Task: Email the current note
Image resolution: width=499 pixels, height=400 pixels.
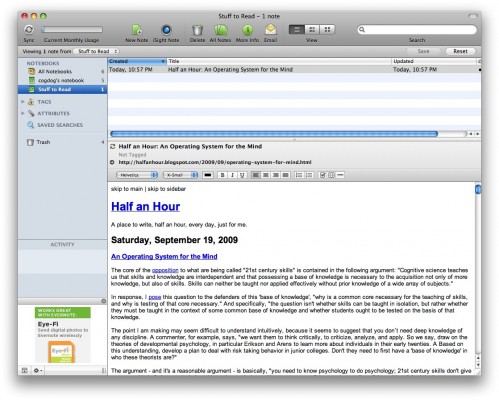Action: [271, 30]
